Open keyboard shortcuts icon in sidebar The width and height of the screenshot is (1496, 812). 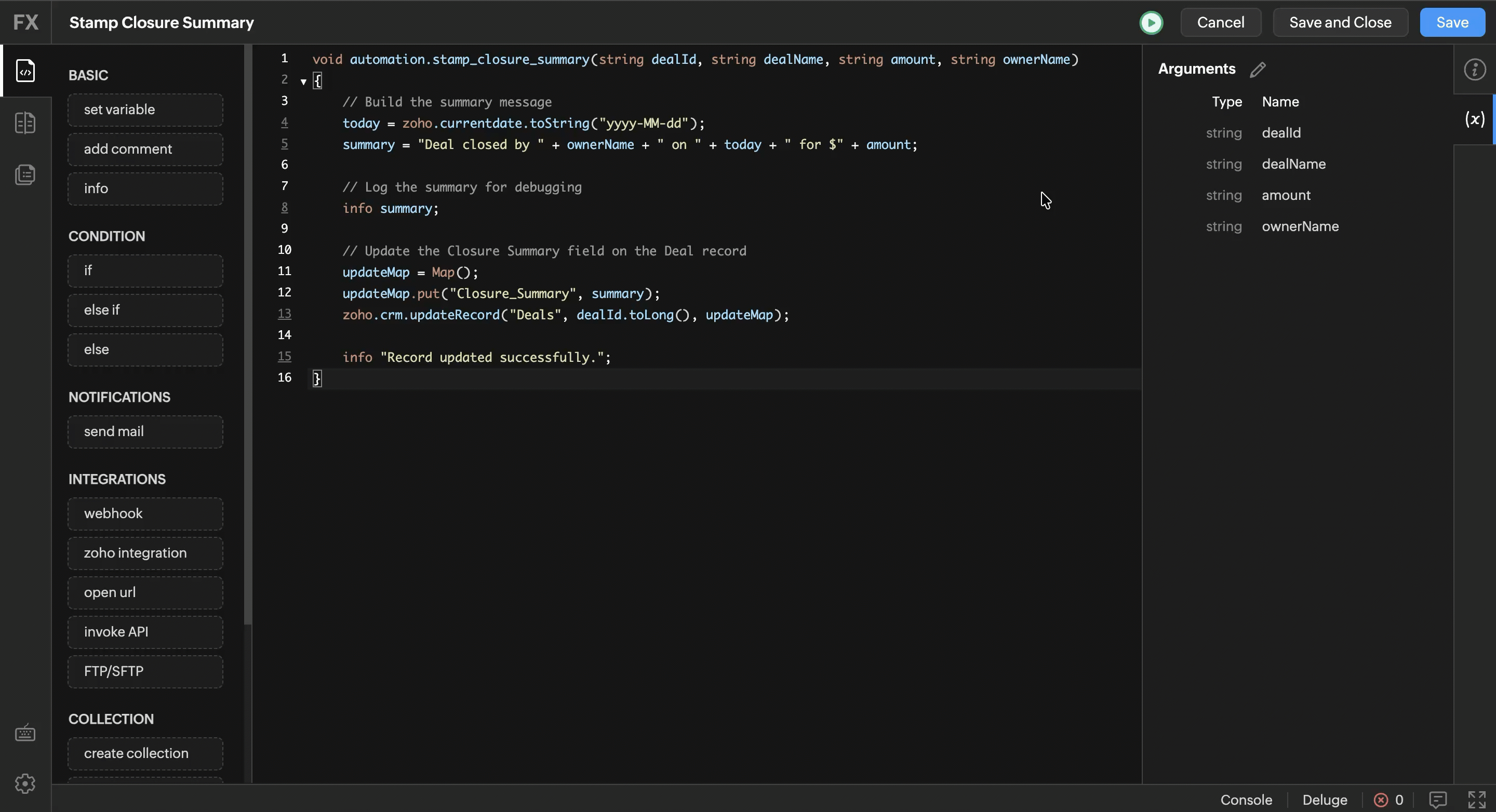pos(25,733)
